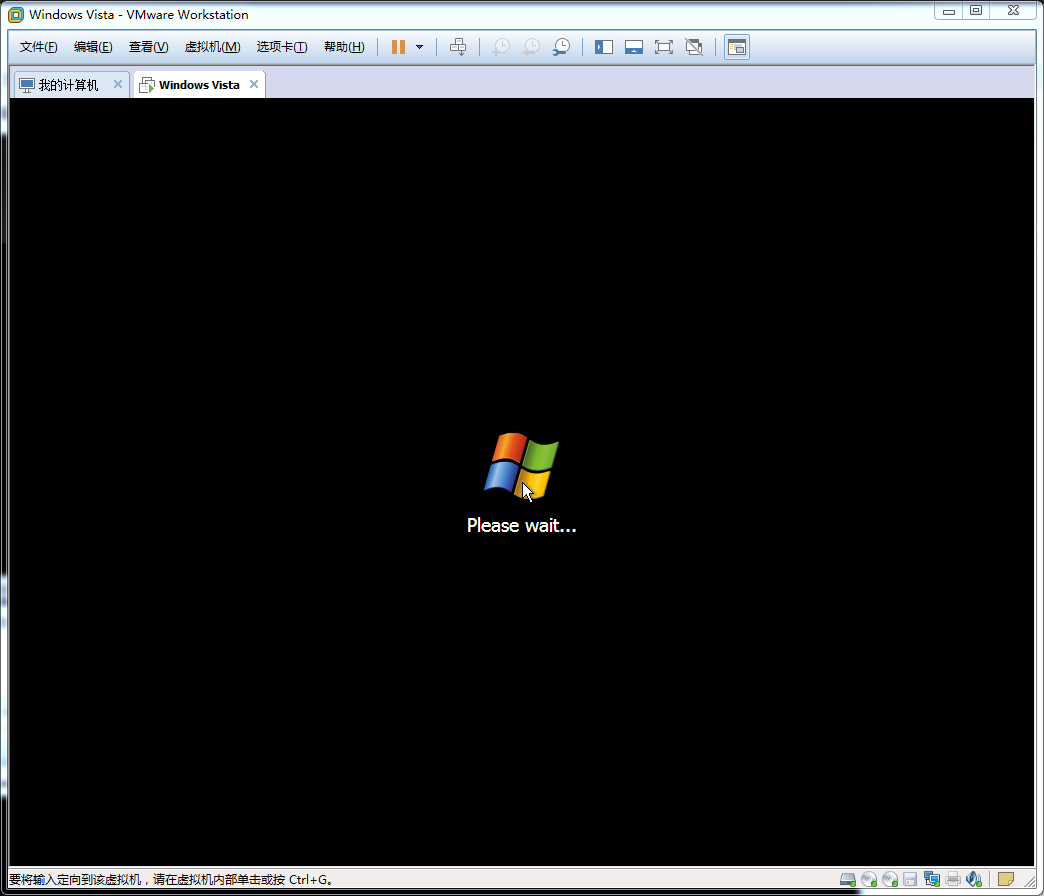Toggle the library sidebar panel
The height and width of the screenshot is (896, 1044).
tap(604, 47)
